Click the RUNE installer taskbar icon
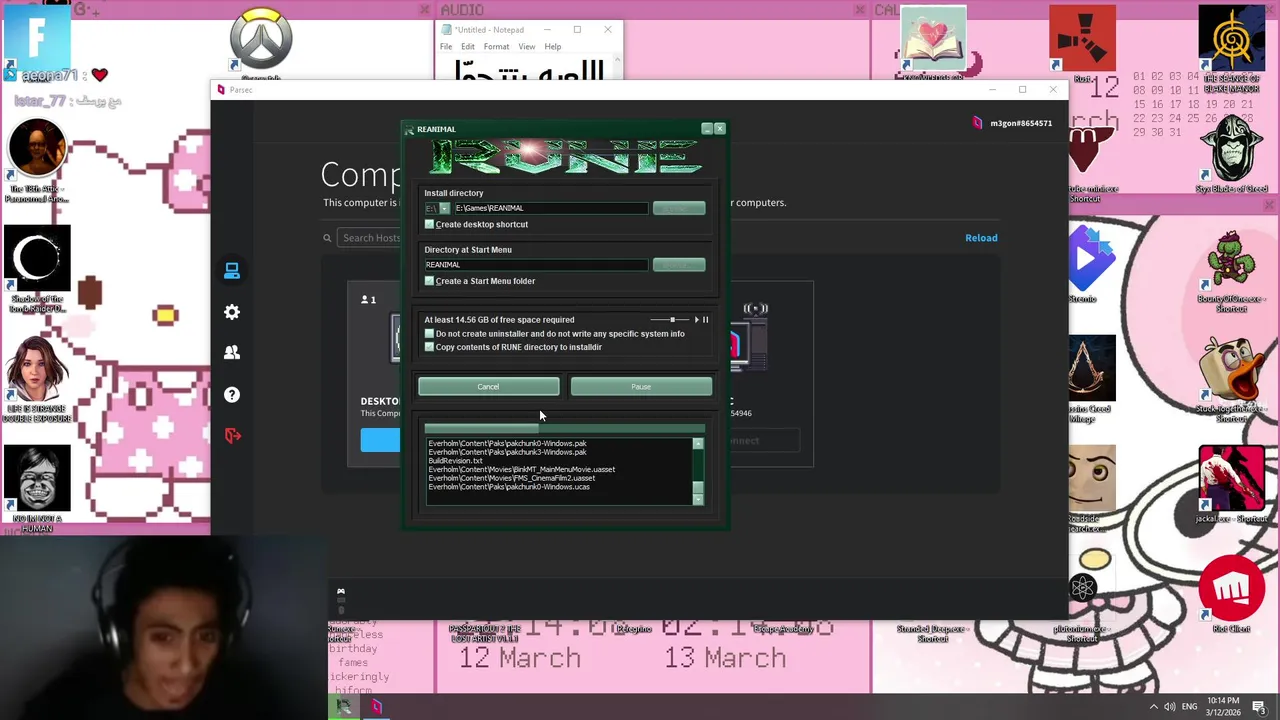This screenshot has width=1280, height=720. click(344, 706)
